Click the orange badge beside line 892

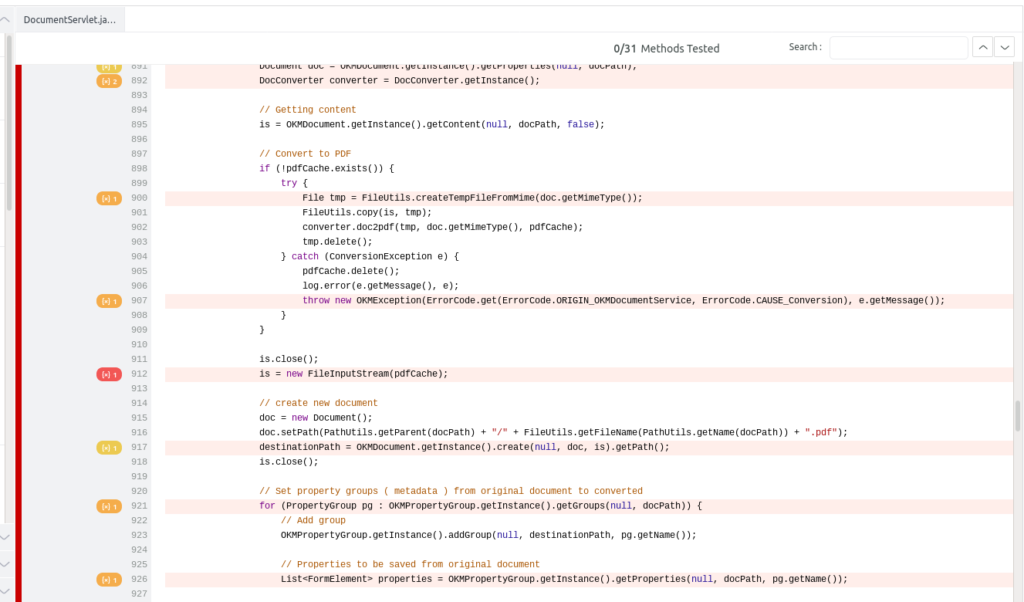108,81
